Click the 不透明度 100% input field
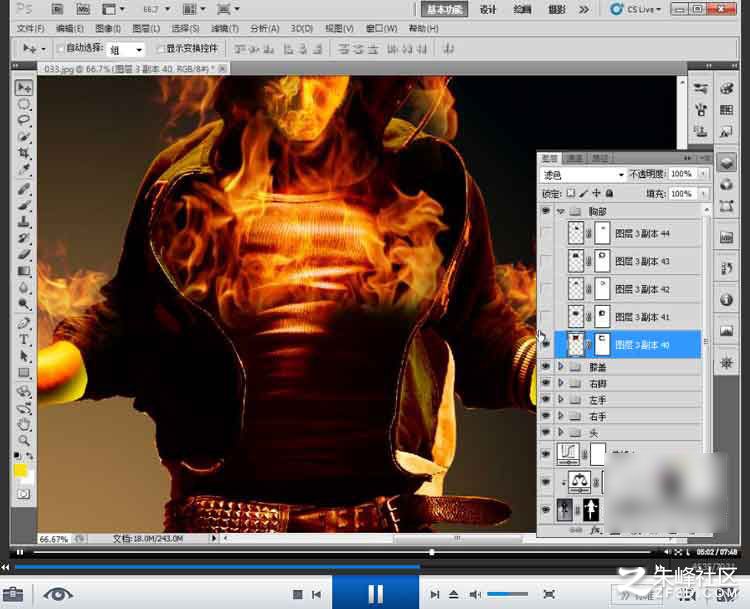Screen dimensions: 750x609 click(683, 174)
